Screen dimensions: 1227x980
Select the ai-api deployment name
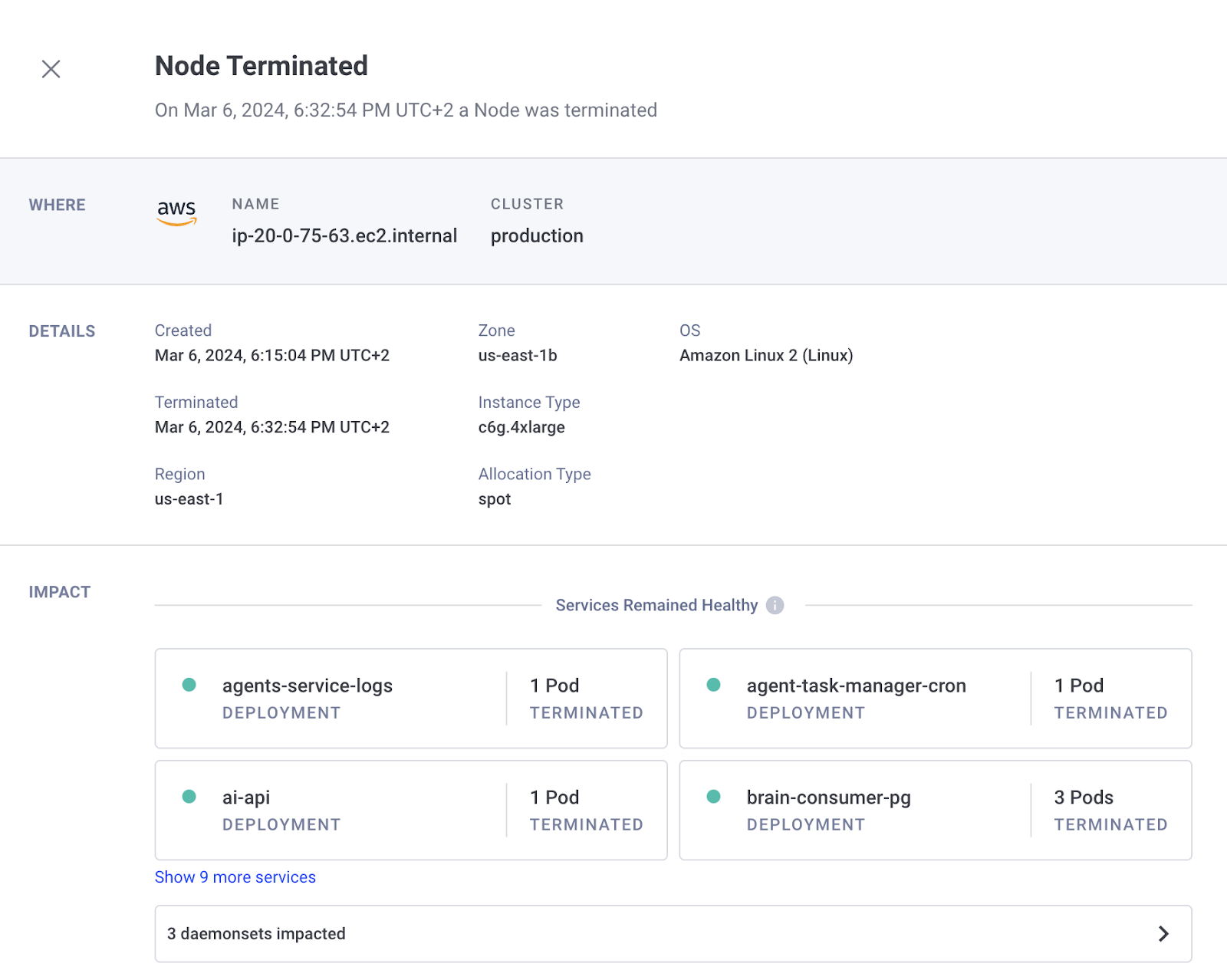coord(246,797)
